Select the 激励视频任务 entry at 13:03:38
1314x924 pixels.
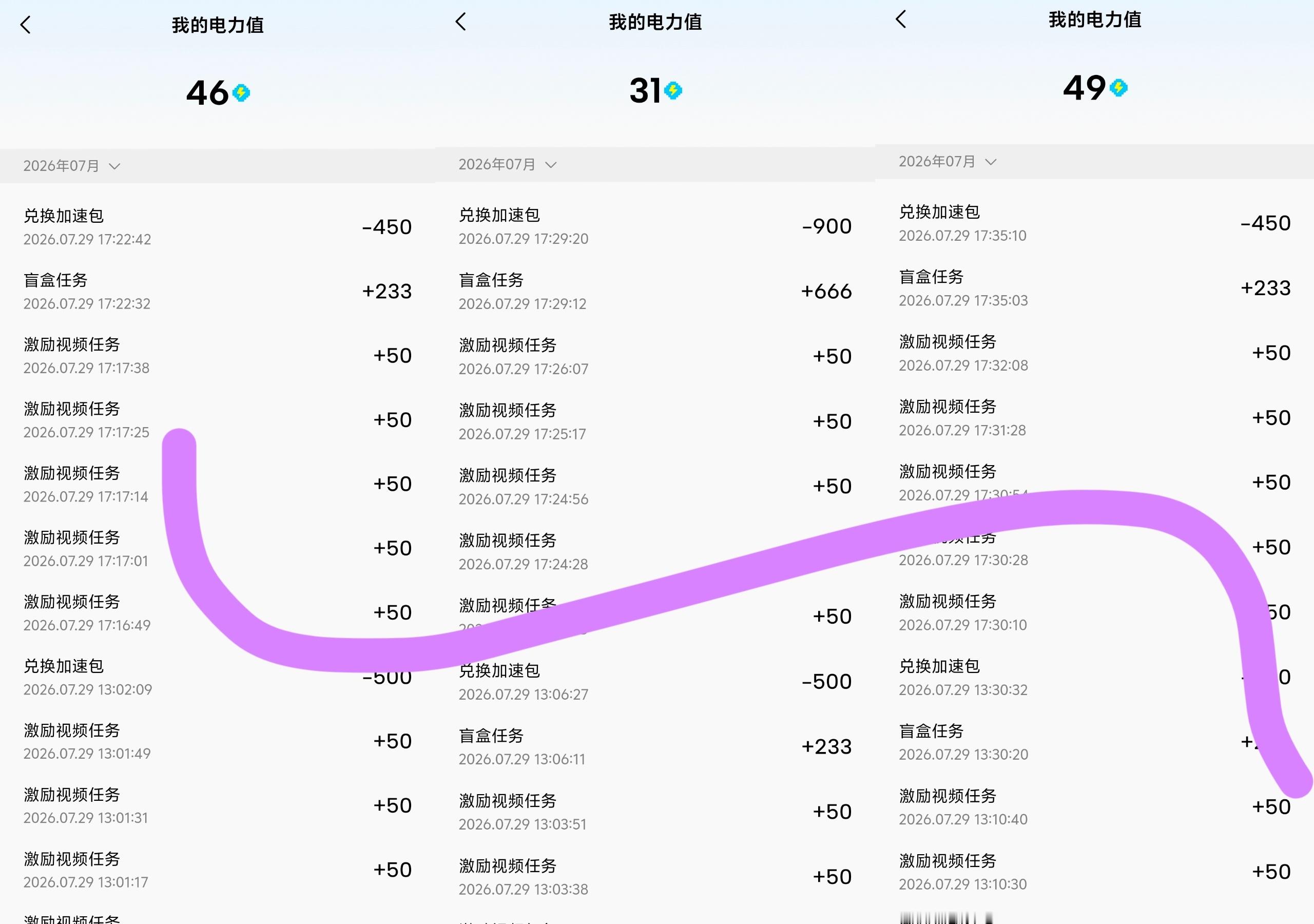(655, 877)
